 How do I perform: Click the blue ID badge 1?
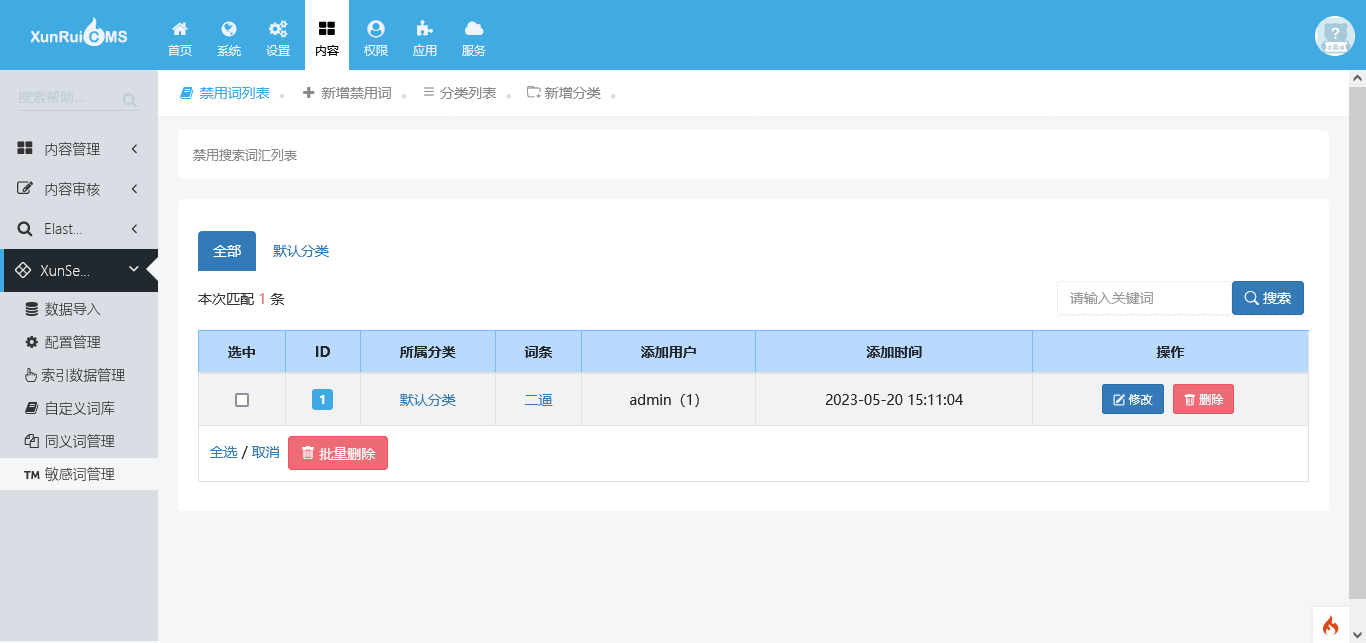tap(322, 400)
